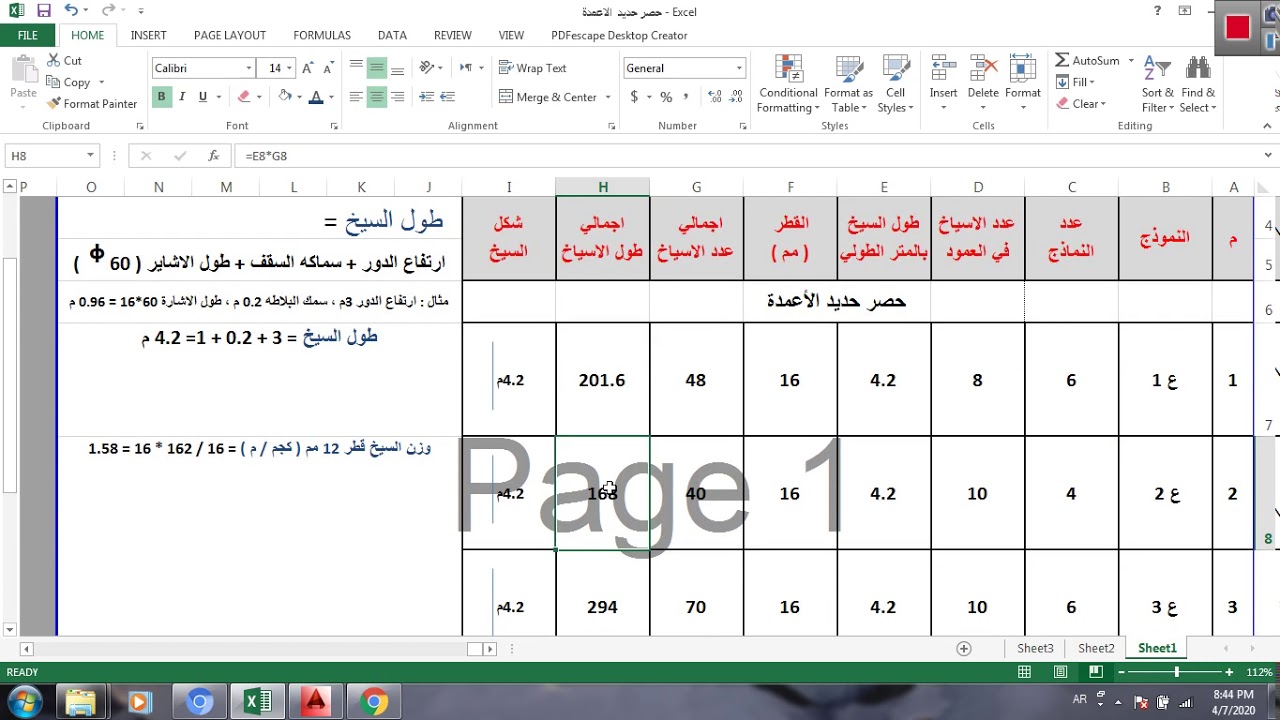This screenshot has height=720, width=1280.
Task: Click cell showing 201.6
Action: [x=603, y=380]
